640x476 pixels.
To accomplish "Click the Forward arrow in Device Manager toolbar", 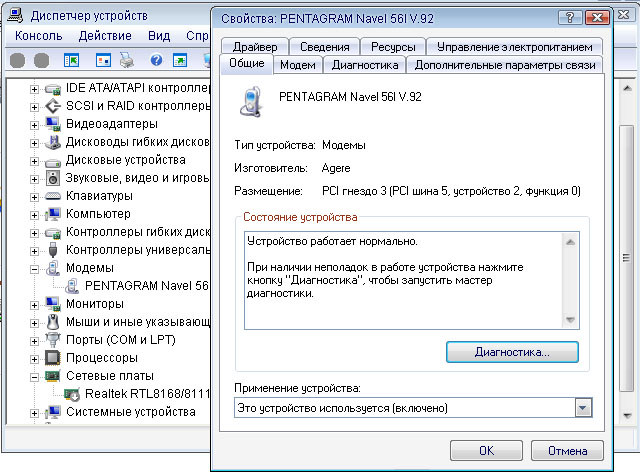I will point(41,60).
